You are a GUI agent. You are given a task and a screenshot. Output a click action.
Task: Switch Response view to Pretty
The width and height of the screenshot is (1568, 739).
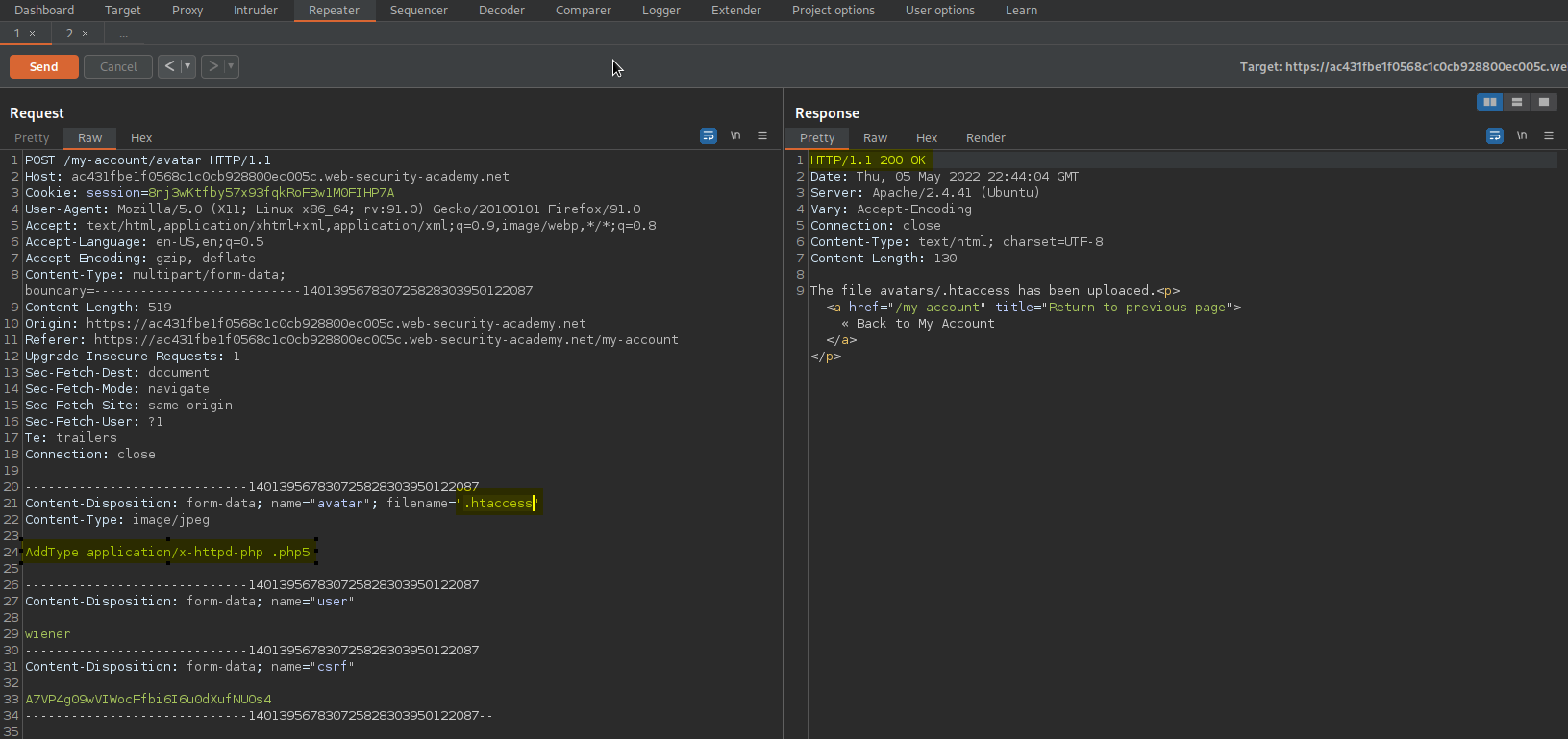(817, 138)
